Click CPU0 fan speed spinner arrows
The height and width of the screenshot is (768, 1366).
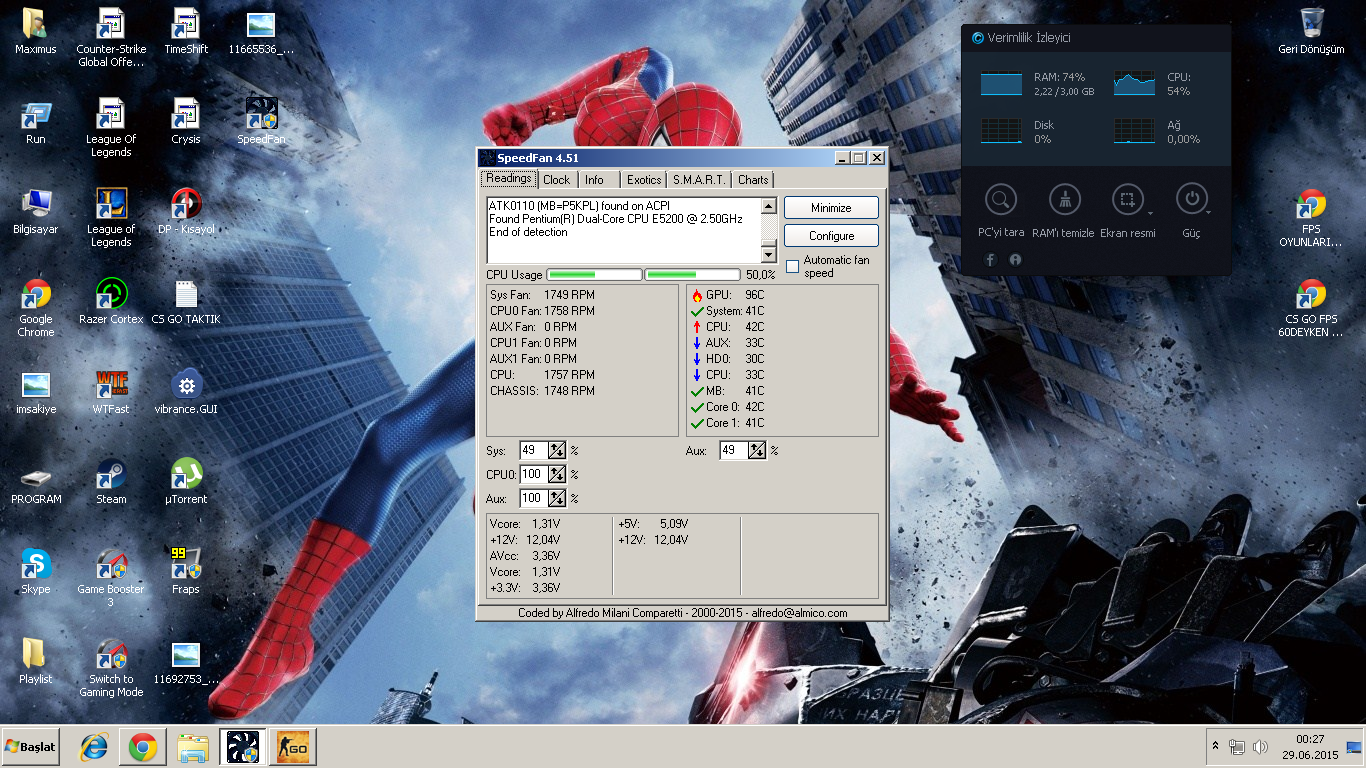[x=557, y=475]
